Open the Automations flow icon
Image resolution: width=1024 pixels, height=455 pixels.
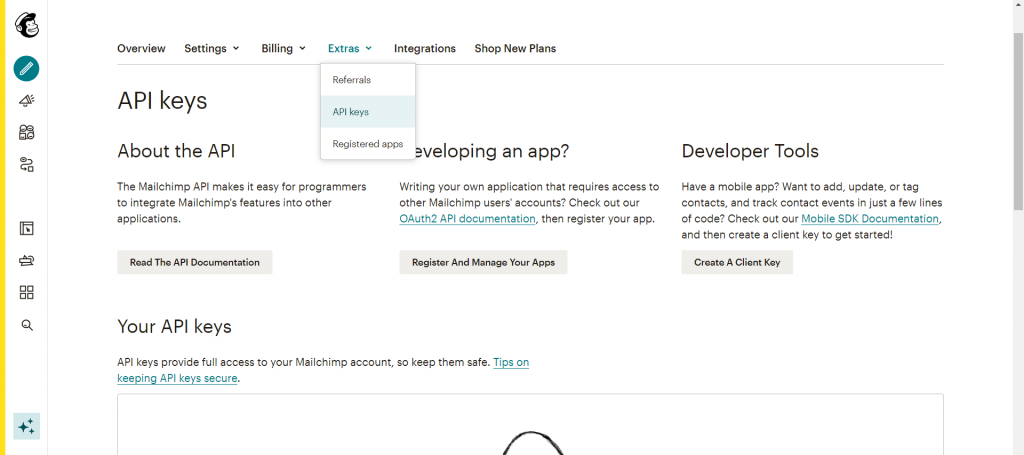(27, 164)
